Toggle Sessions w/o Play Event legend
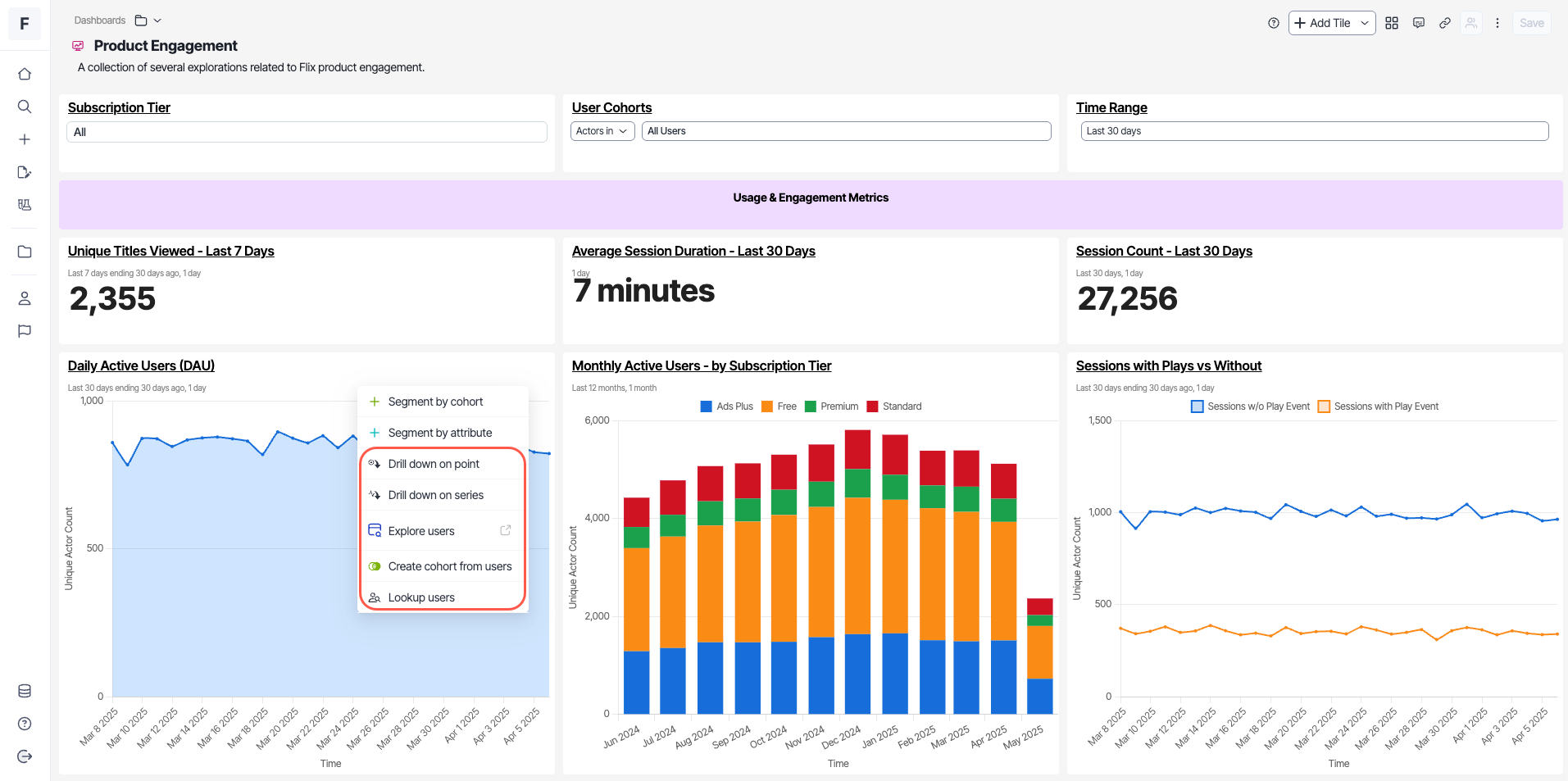Viewport: 1568px width, 781px height. tap(1251, 406)
